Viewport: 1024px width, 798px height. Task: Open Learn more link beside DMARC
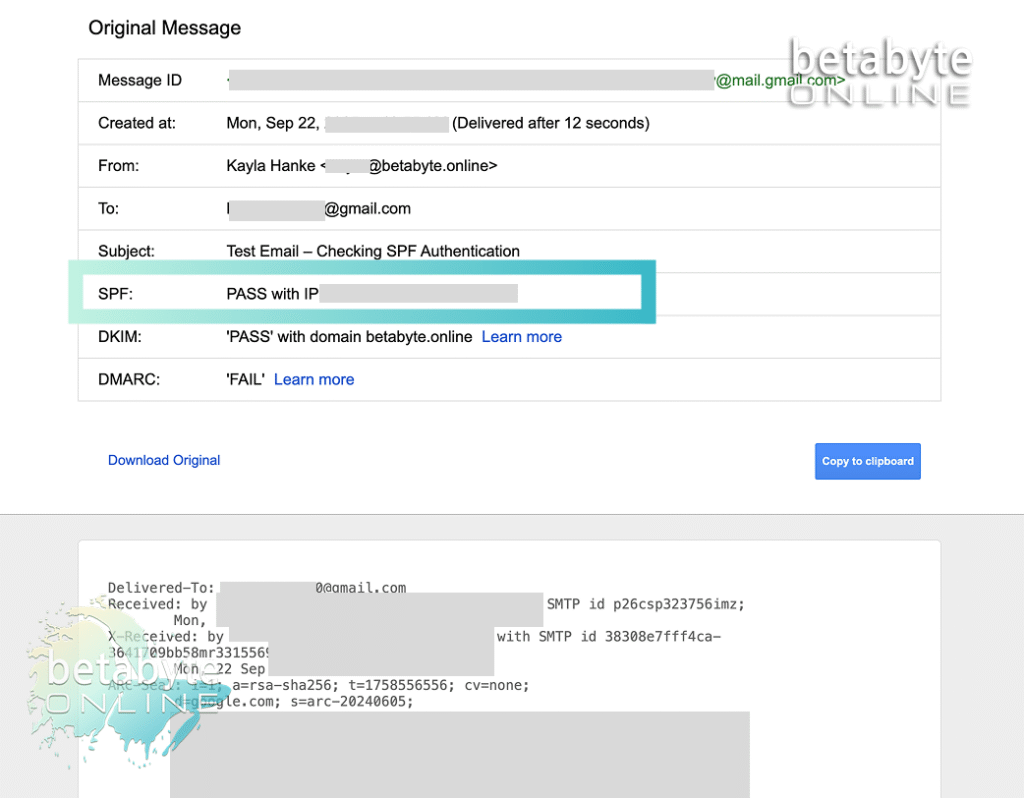(x=313, y=379)
